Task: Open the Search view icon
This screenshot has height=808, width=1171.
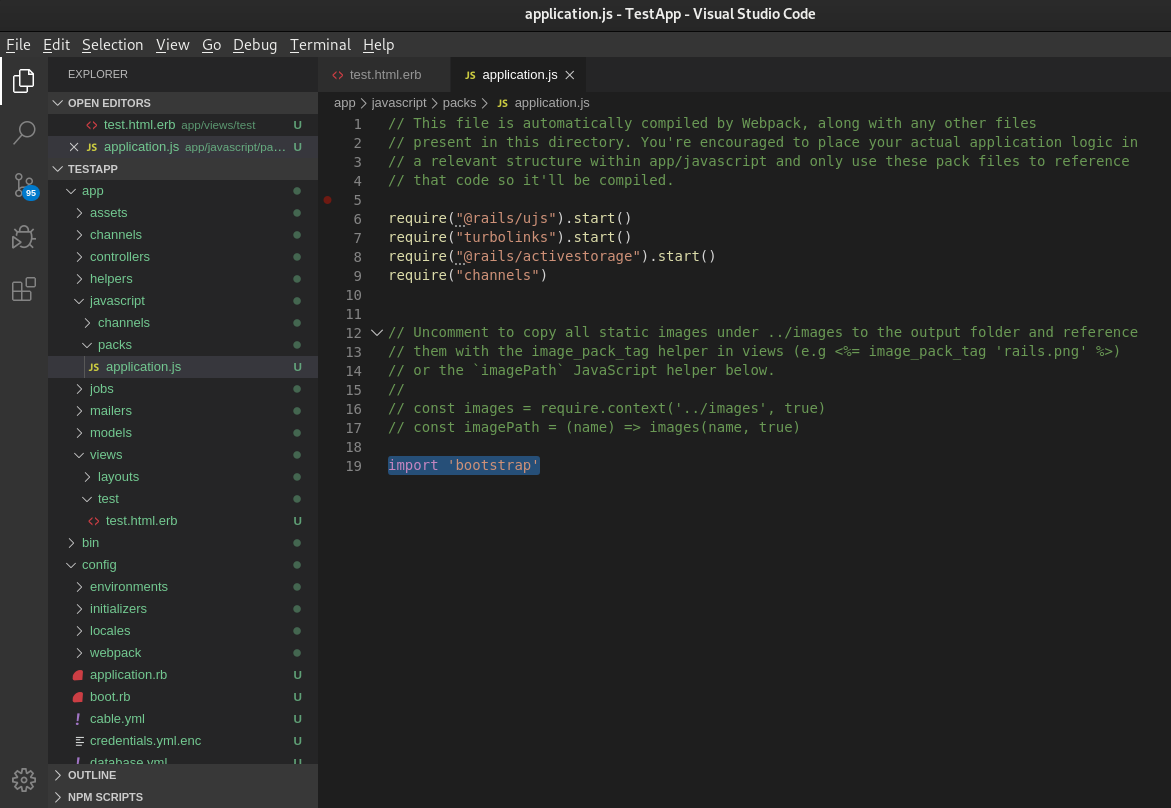Action: tap(24, 132)
